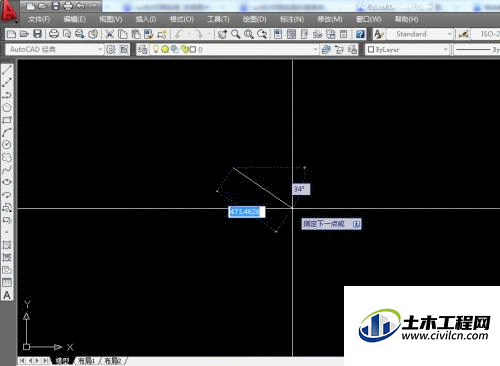Click the Publish icon
This screenshot has height=366, width=500.
[x=80, y=34]
